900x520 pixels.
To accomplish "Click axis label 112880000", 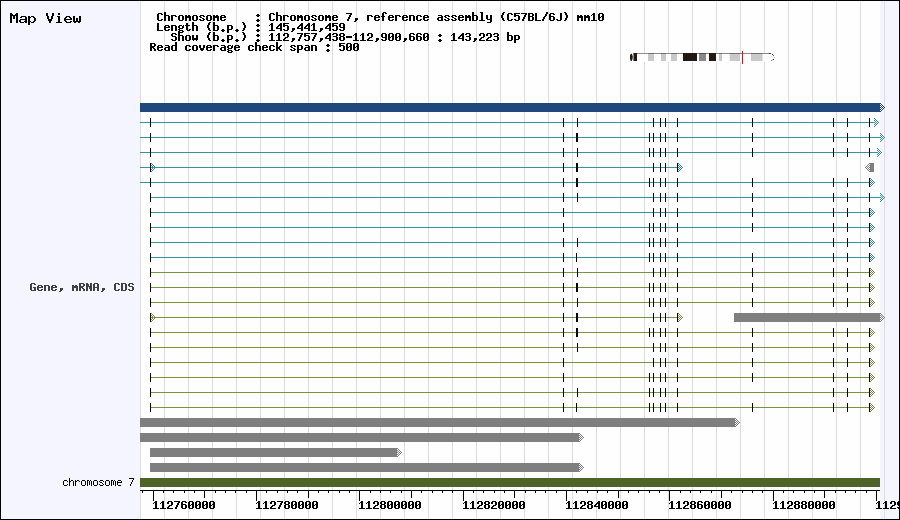I will pyautogui.click(x=804, y=505).
